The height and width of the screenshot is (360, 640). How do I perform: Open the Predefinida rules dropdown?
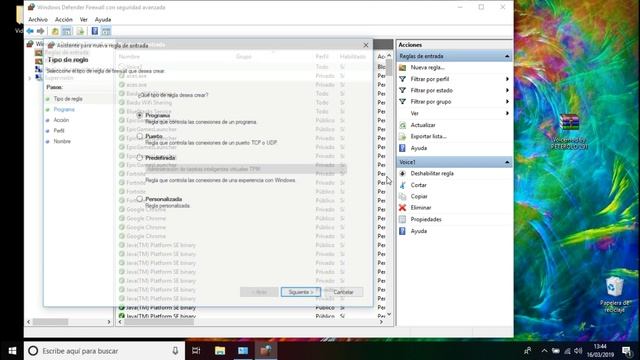pos(246,169)
